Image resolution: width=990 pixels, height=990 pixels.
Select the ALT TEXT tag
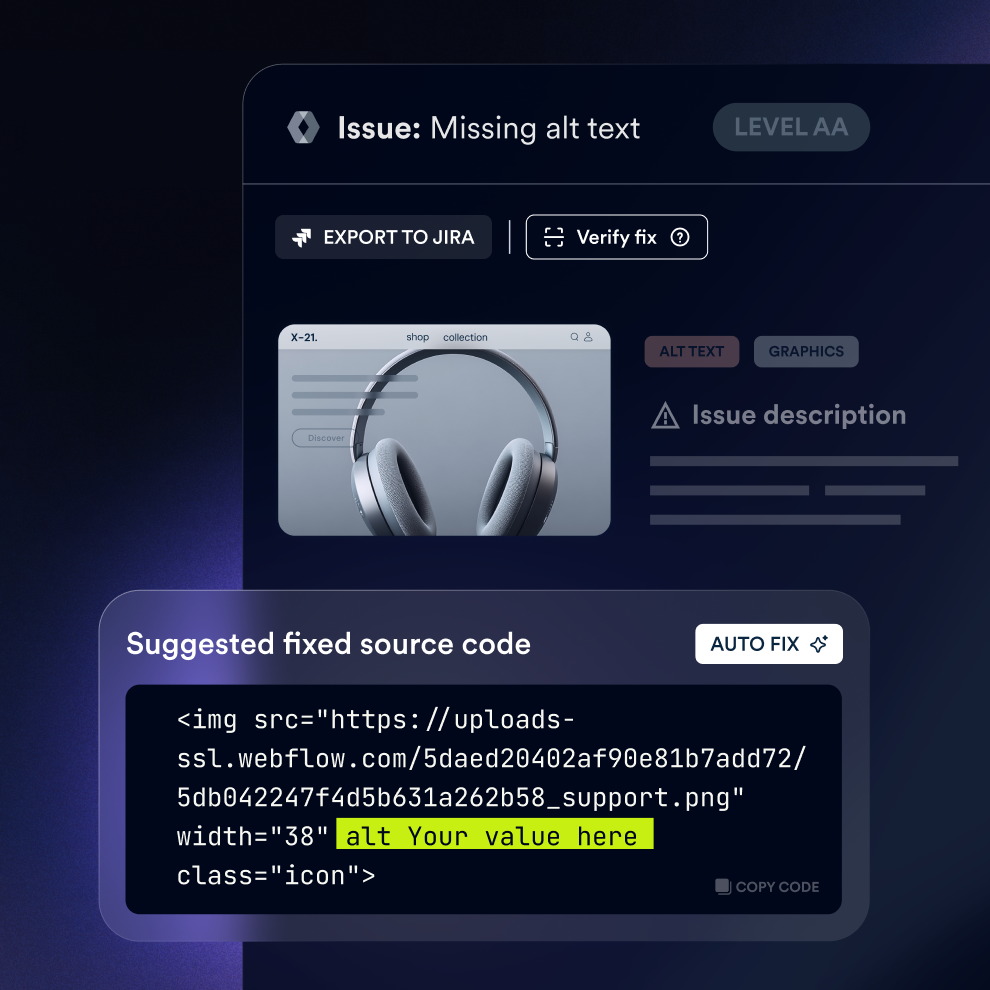[692, 351]
